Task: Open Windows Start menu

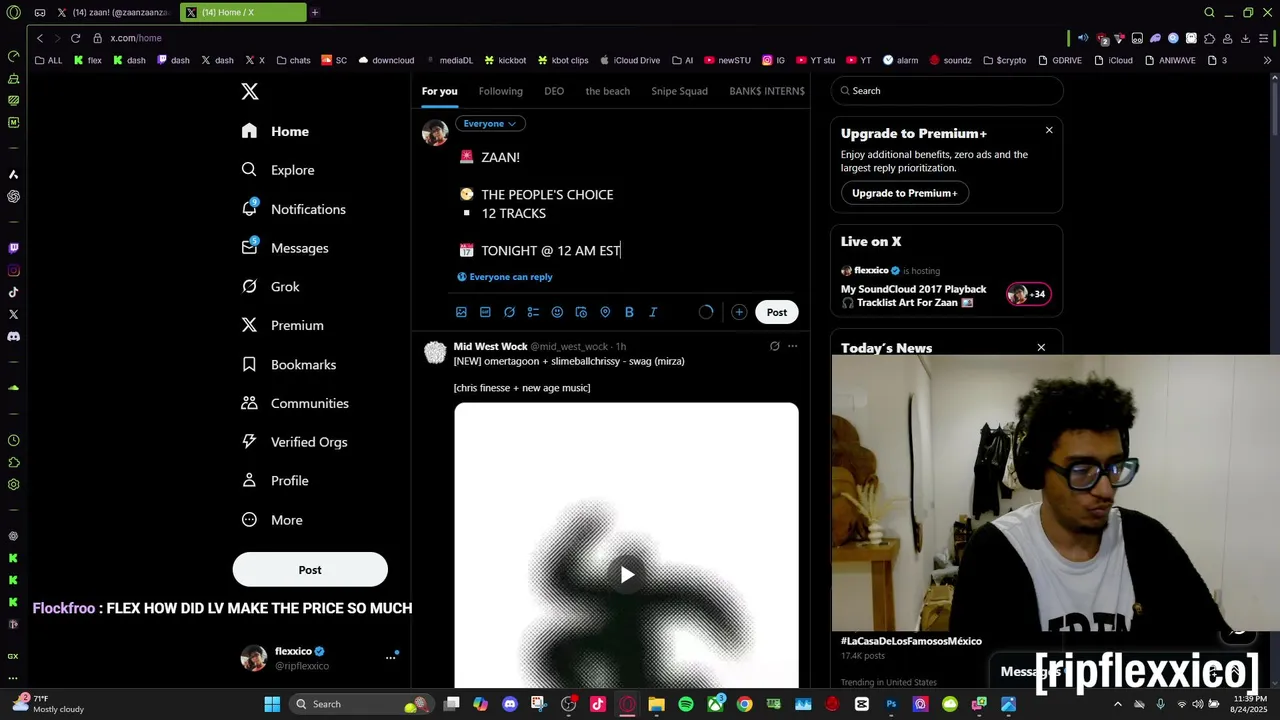Action: (272, 704)
